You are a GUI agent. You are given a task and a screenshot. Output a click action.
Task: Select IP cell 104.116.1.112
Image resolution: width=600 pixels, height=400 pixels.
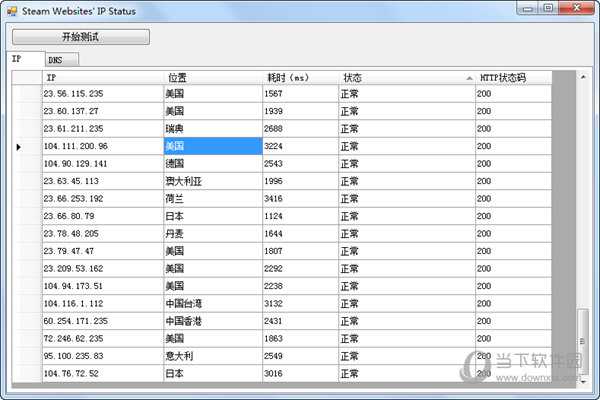(x=103, y=304)
